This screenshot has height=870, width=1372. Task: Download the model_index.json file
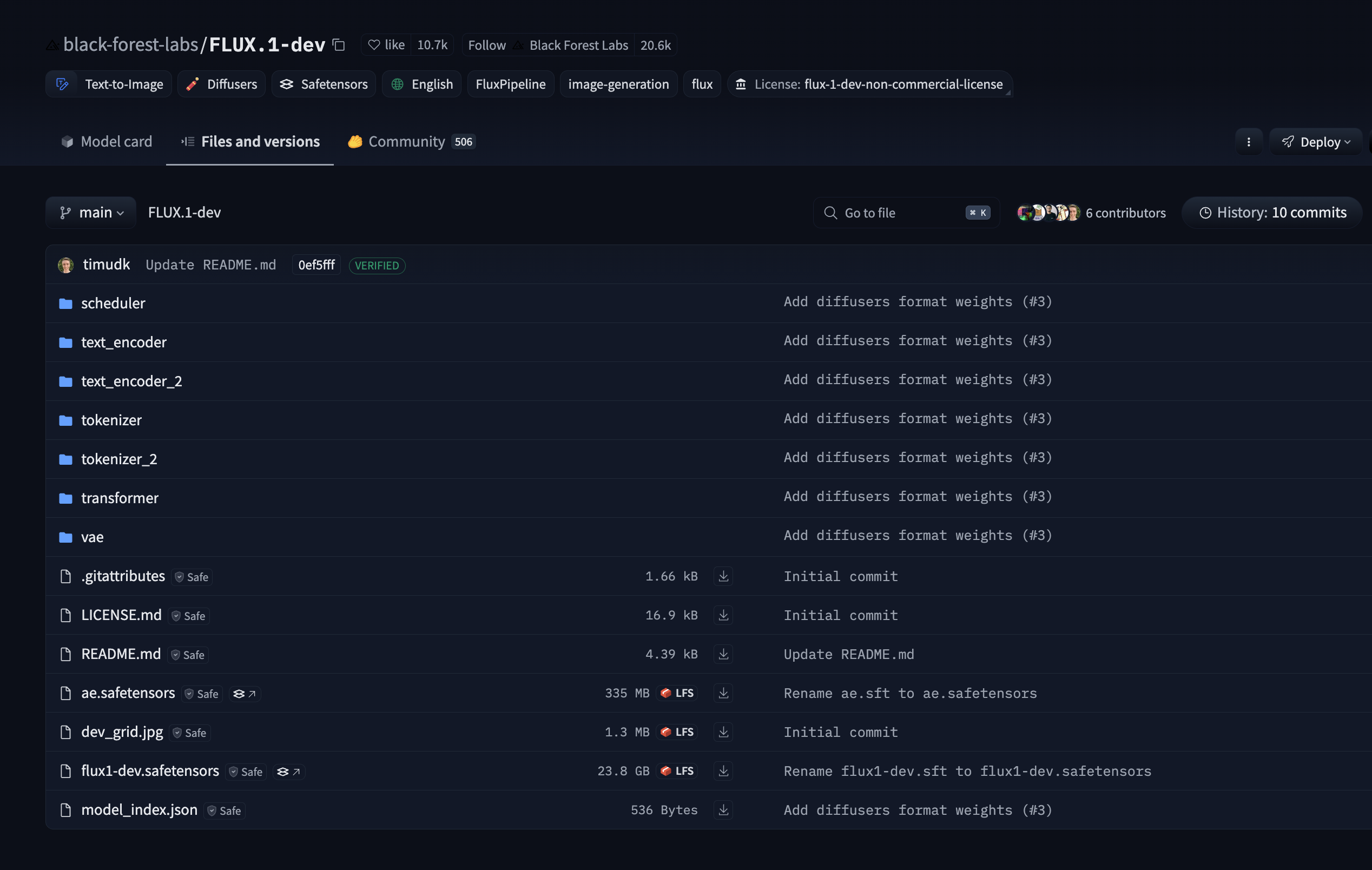pyautogui.click(x=723, y=809)
